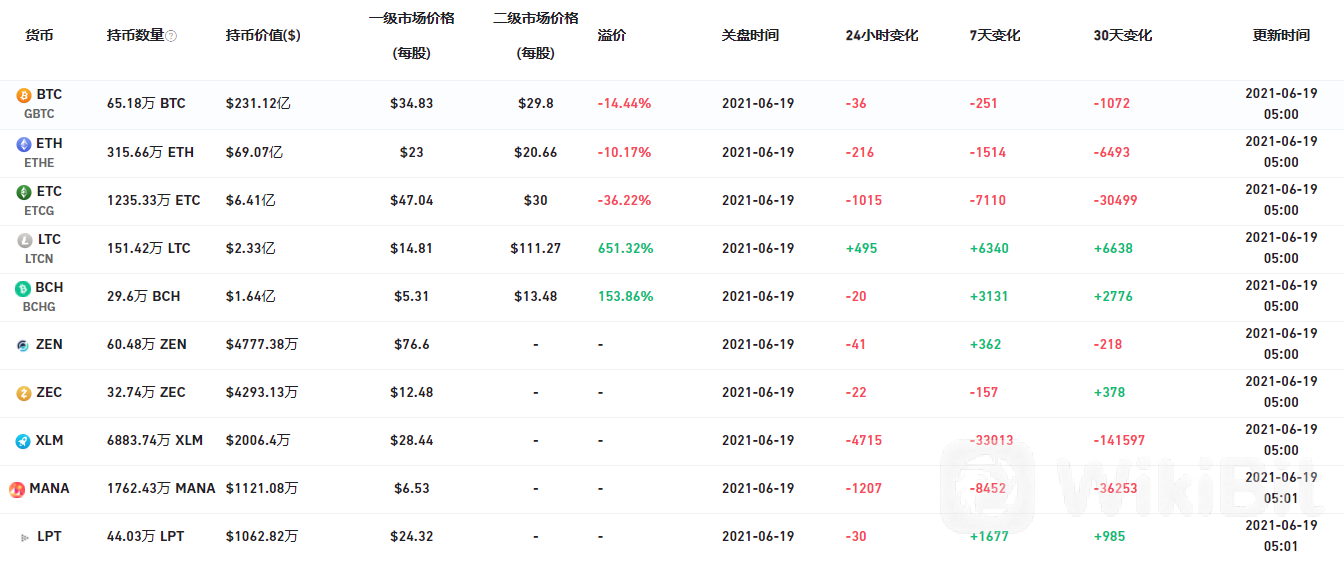Open the ETHE ticker link
Screen dimensions: 1344x561
(39, 162)
